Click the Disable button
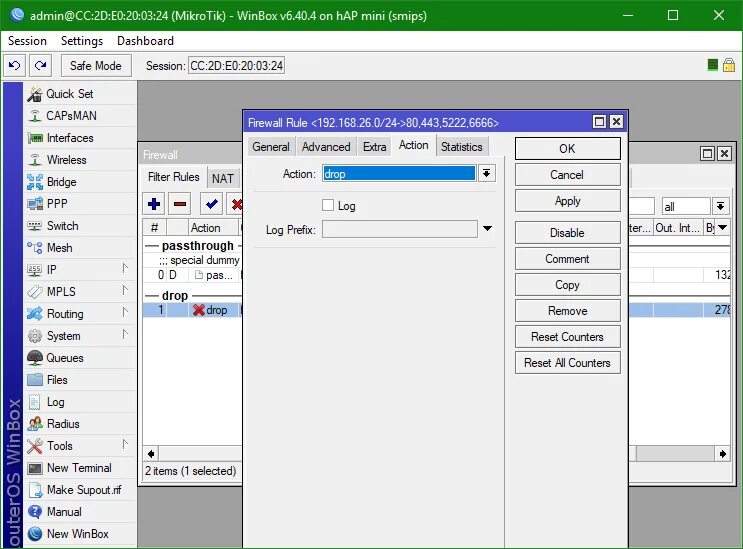Image resolution: width=743 pixels, height=549 pixels. (568, 233)
